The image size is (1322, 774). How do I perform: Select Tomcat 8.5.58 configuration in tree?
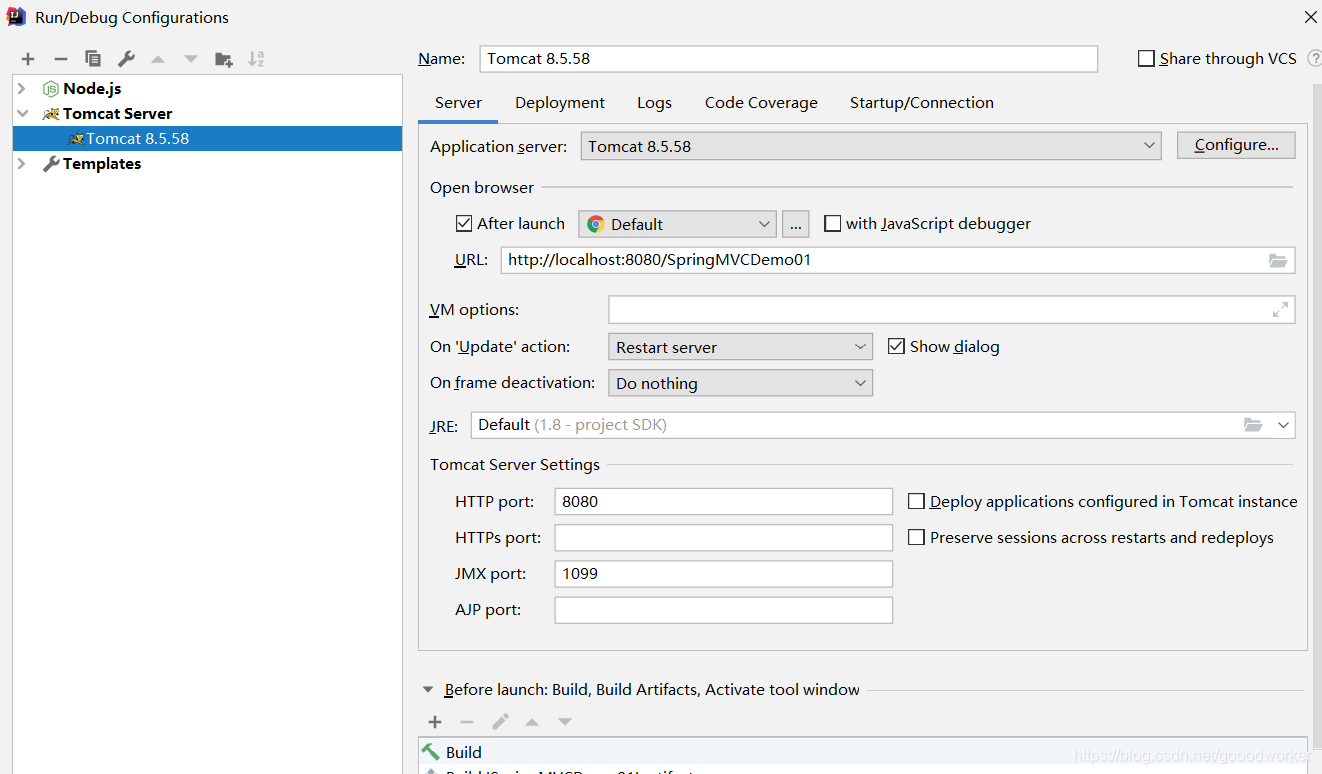tap(208, 139)
